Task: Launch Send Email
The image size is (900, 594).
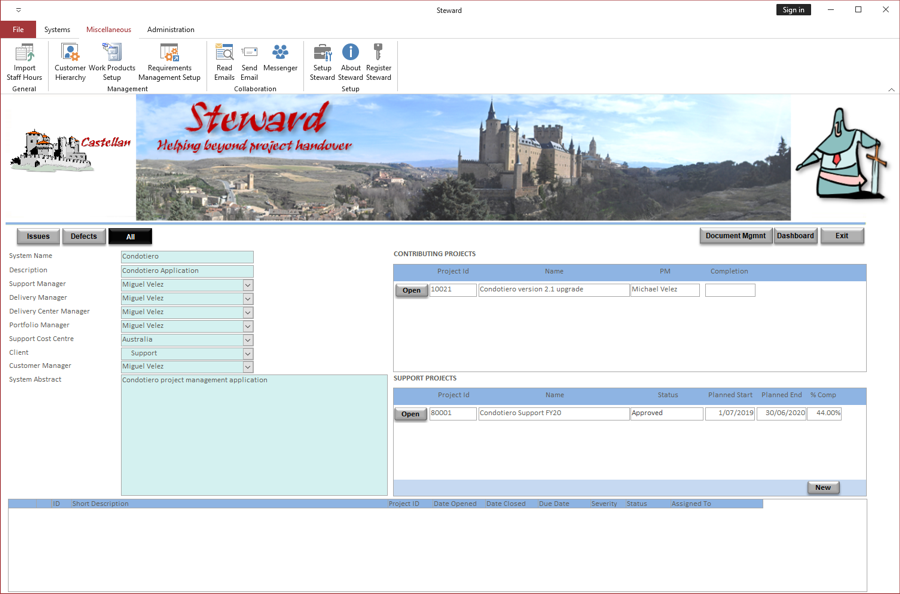Action: pos(249,62)
